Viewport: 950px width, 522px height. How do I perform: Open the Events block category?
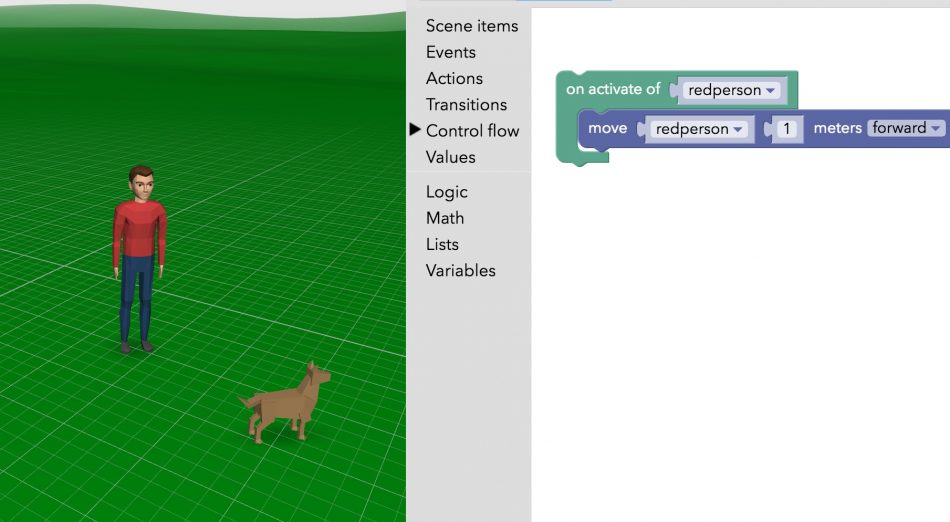coord(450,52)
